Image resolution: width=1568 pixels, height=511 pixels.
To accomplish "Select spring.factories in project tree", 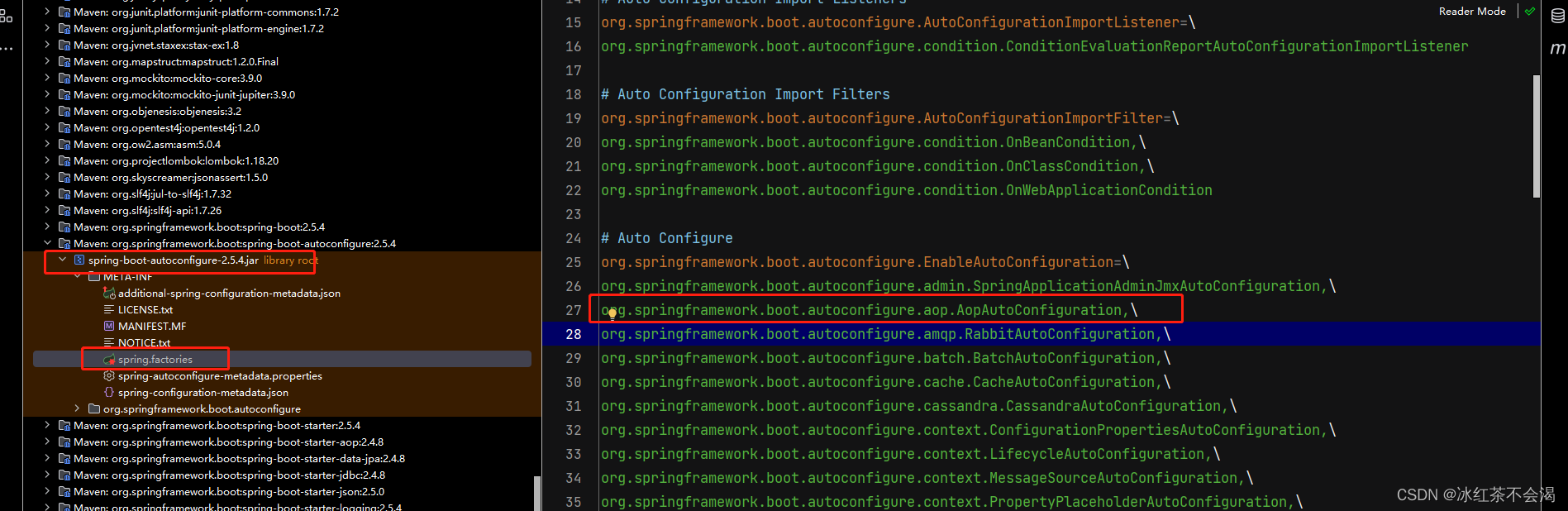I will pyautogui.click(x=155, y=360).
